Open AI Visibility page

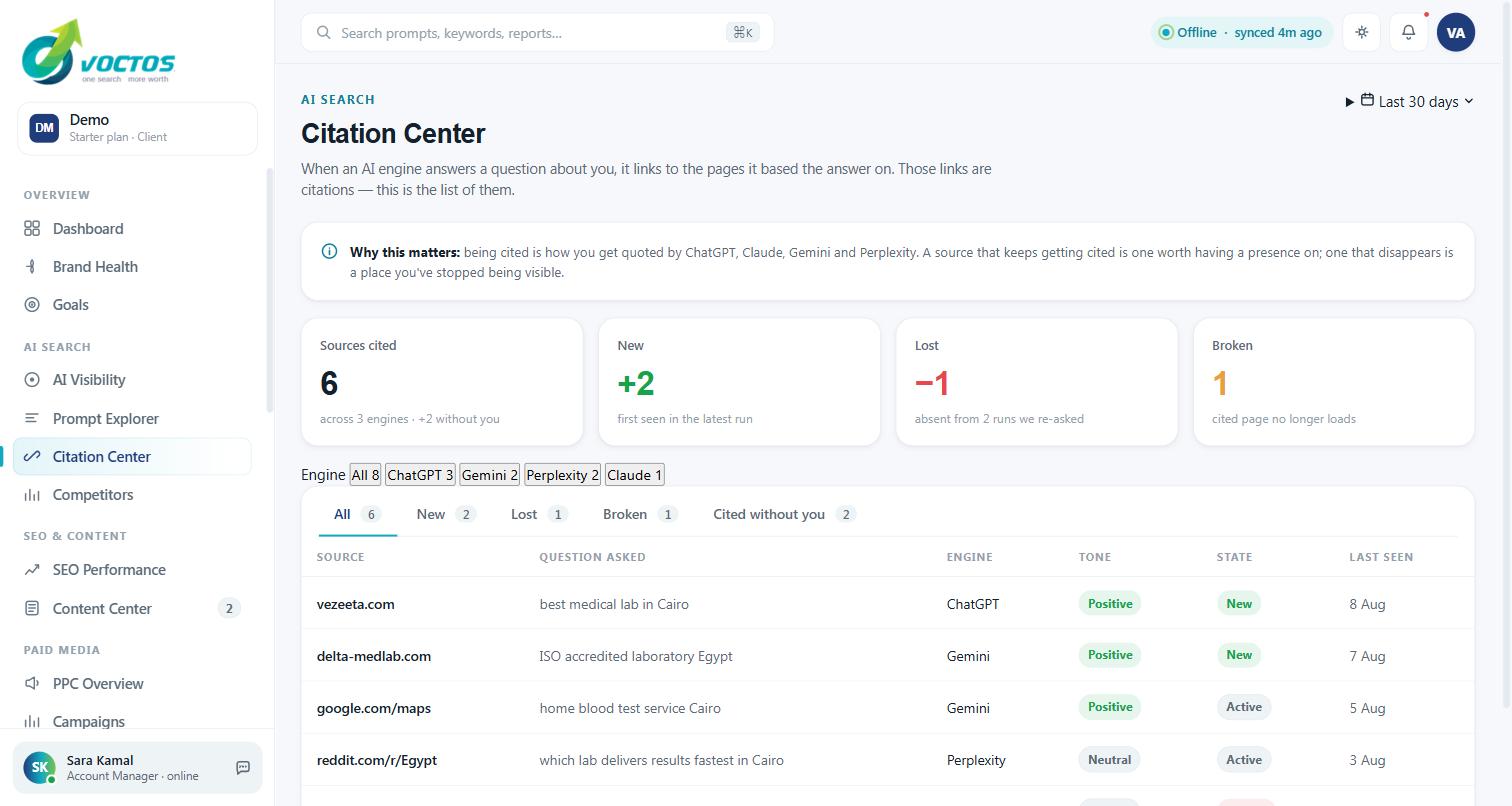click(x=132, y=380)
